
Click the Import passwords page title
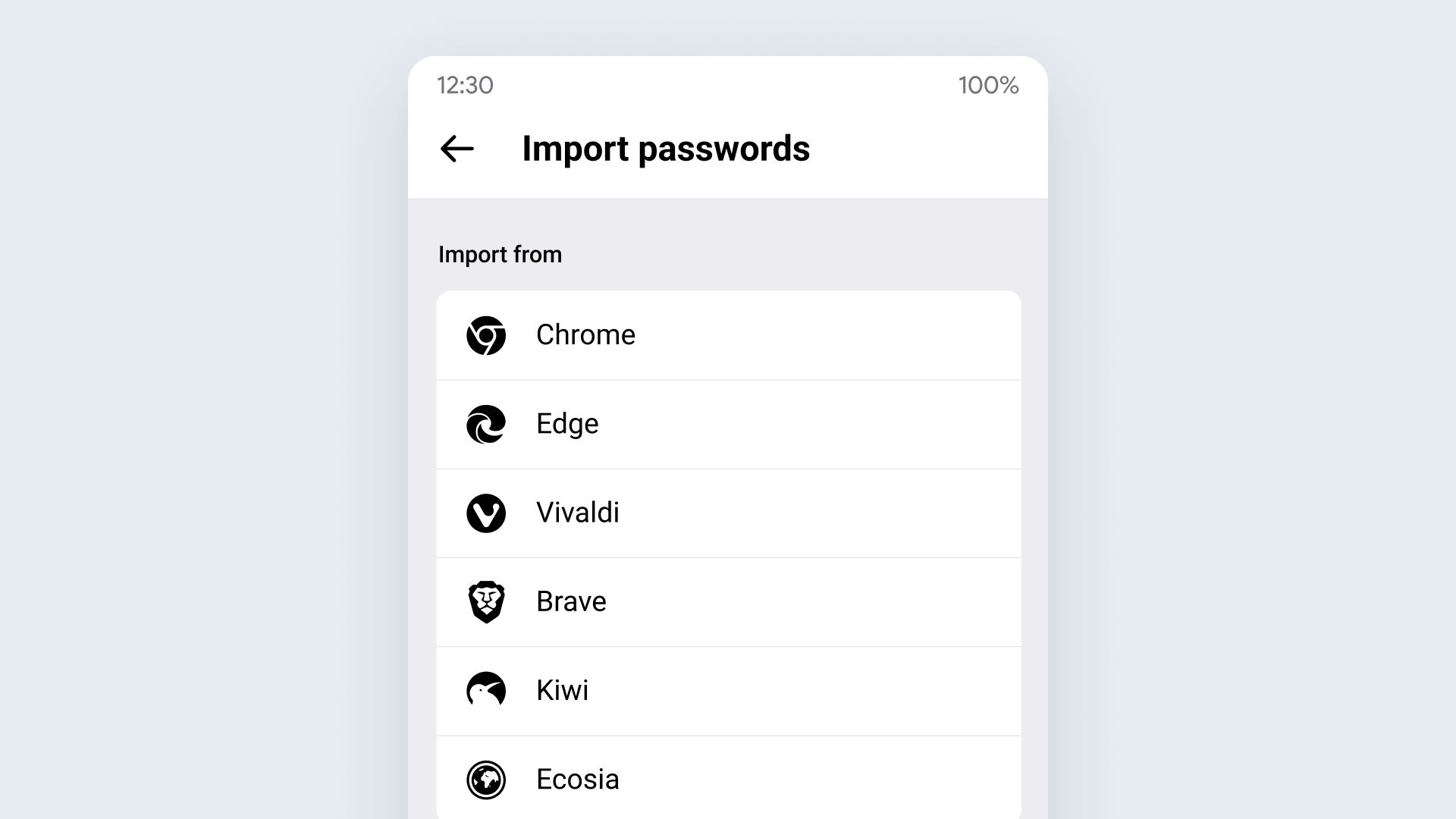(x=666, y=149)
